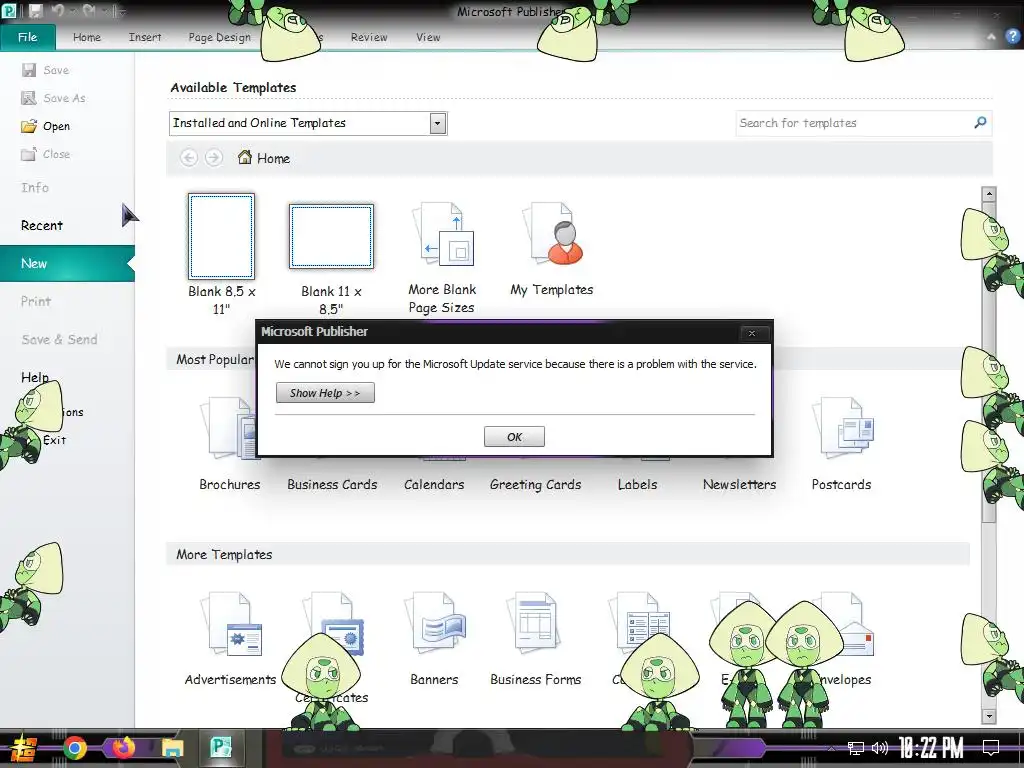Select New in the backstage sidebar

point(67,263)
